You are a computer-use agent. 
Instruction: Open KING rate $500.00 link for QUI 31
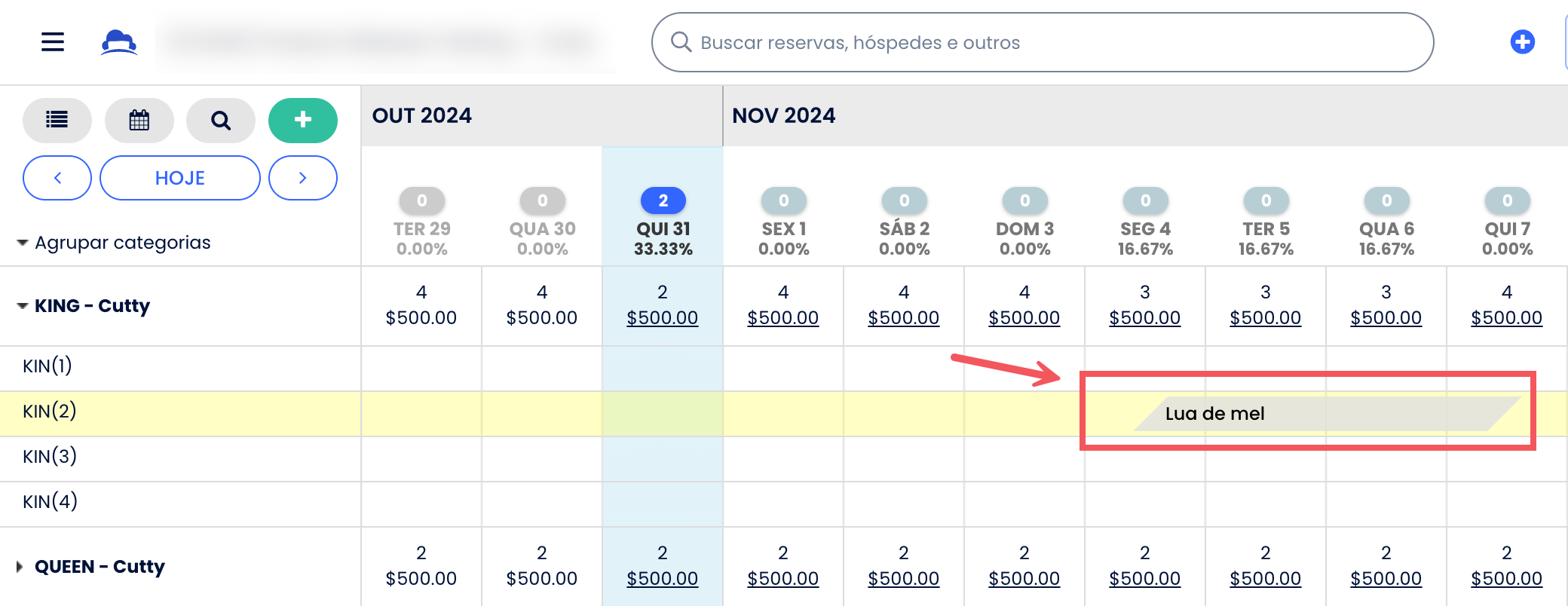(x=663, y=318)
